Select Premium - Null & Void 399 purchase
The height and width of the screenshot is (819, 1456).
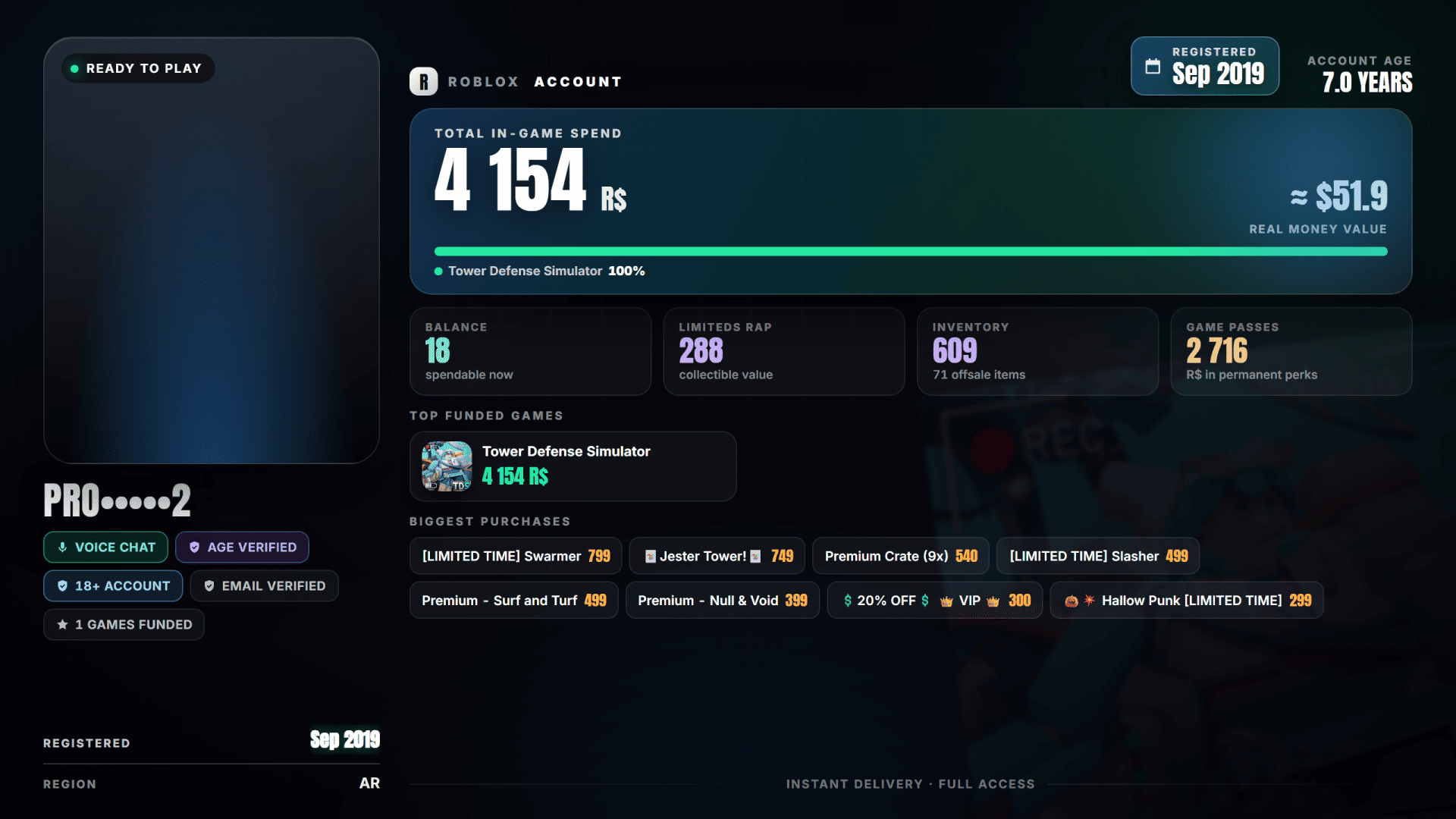[x=723, y=600]
